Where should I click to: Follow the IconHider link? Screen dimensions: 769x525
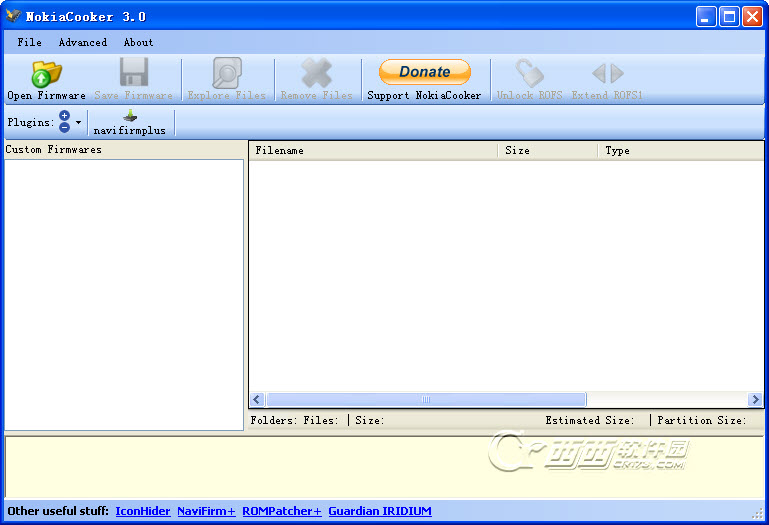(x=143, y=511)
